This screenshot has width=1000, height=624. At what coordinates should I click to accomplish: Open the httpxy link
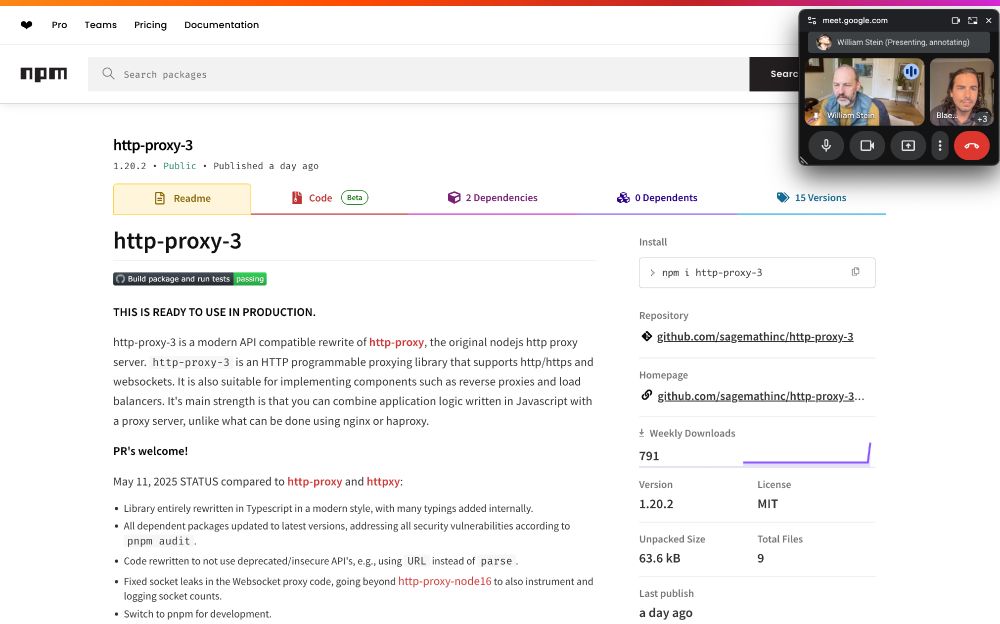383,482
